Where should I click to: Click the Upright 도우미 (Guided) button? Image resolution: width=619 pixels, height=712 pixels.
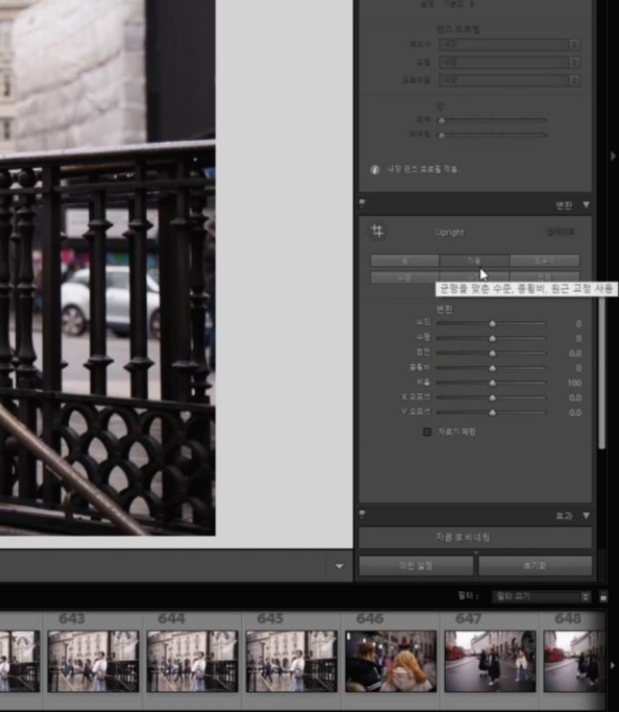[545, 261]
